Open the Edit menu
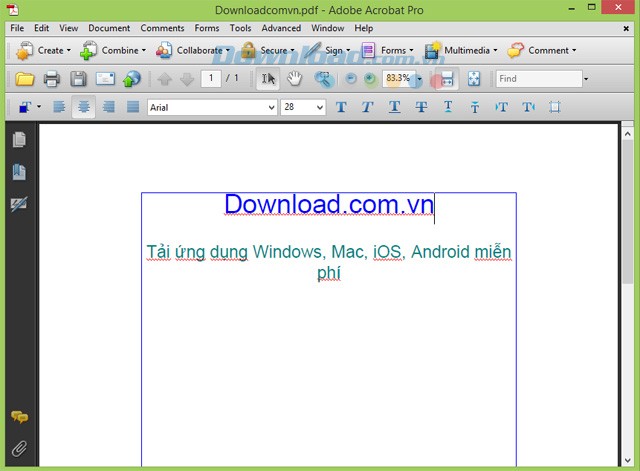Viewport: 640px width, 471px height. click(x=41, y=28)
